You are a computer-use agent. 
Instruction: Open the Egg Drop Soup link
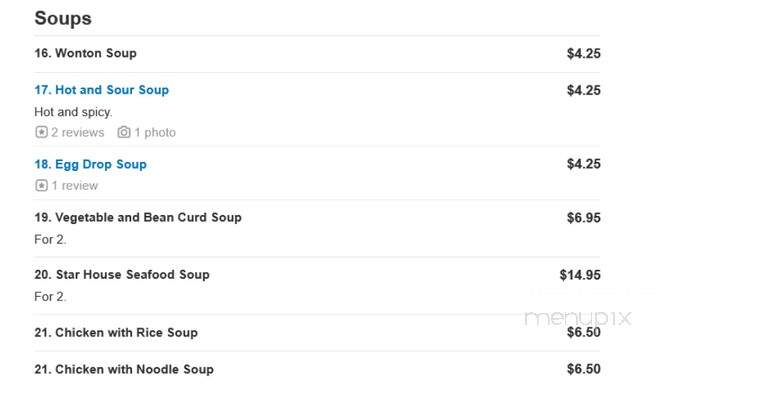[x=90, y=164]
